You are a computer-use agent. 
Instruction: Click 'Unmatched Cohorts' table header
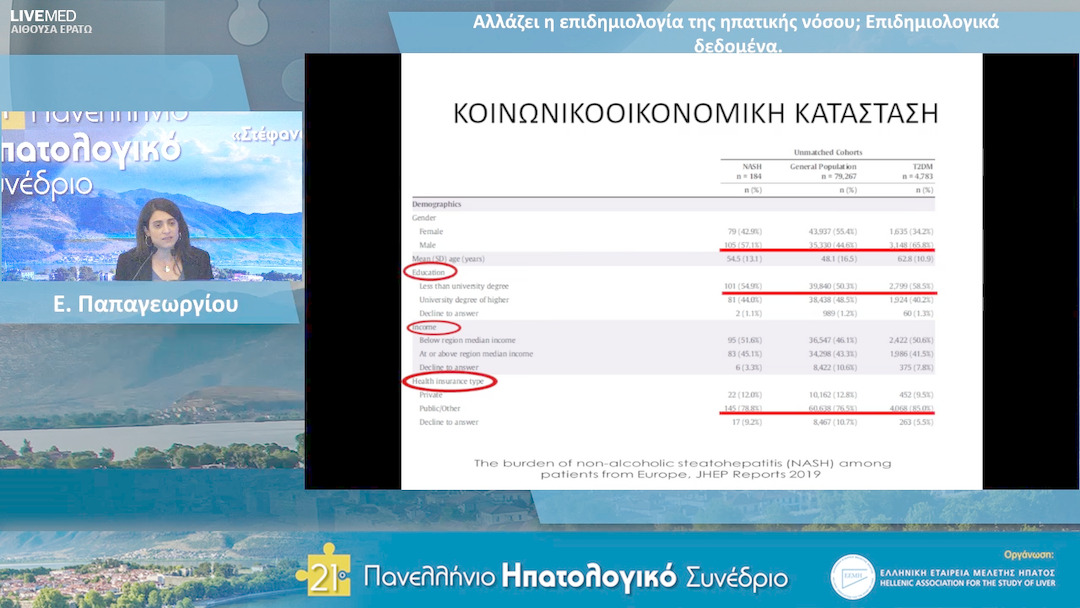827,152
